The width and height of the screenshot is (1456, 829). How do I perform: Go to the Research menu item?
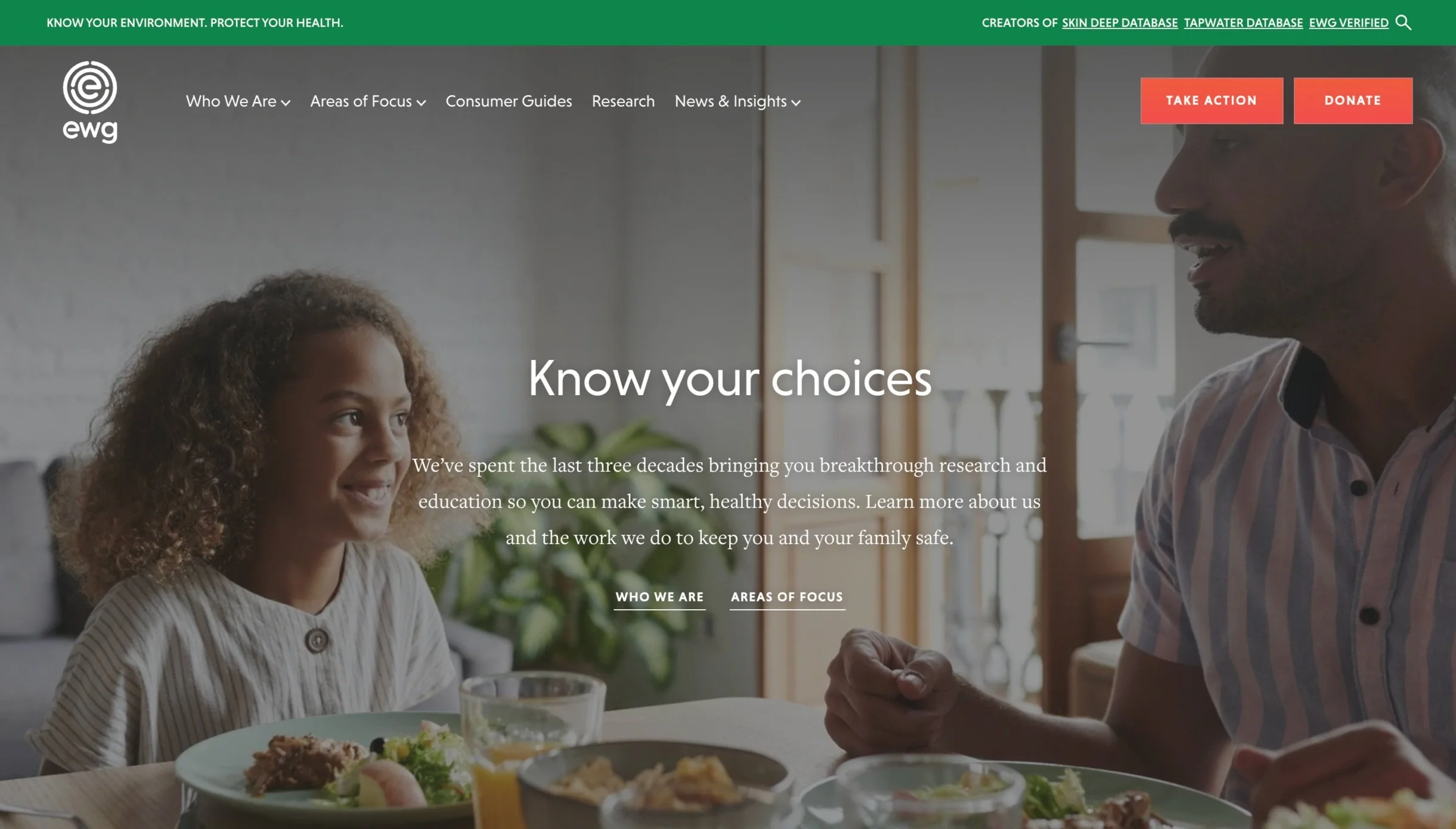tap(623, 101)
